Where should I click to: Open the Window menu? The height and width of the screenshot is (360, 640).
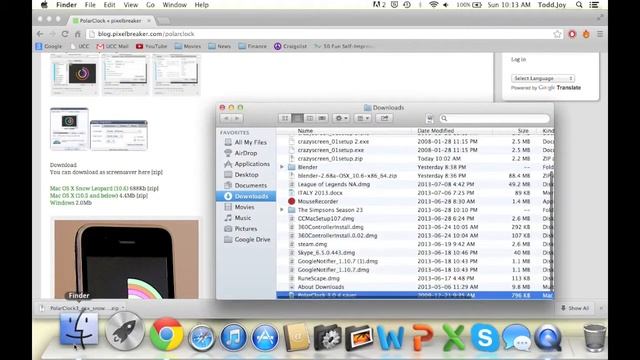(x=174, y=5)
